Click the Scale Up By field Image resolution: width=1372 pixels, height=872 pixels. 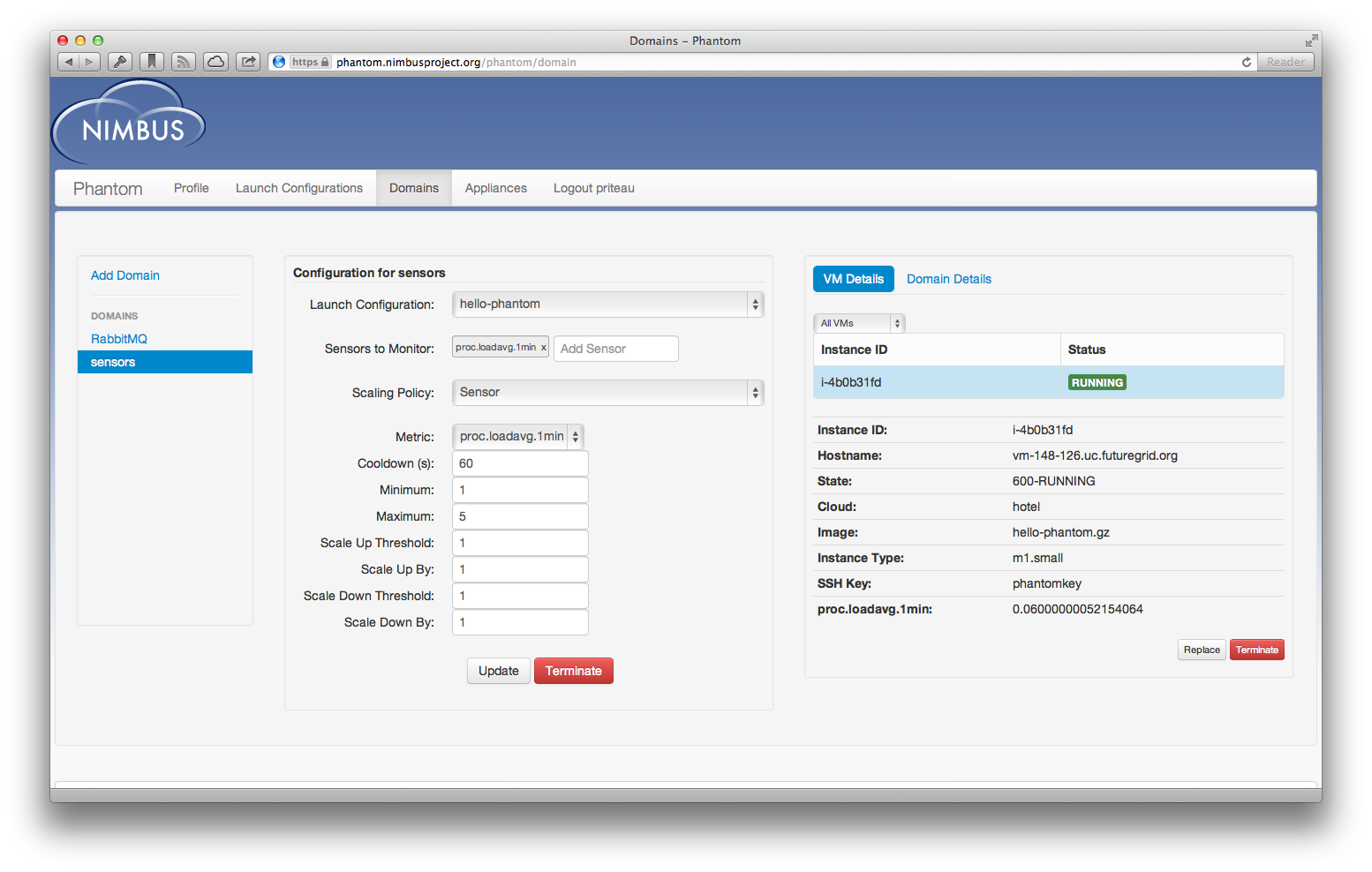[x=520, y=569]
